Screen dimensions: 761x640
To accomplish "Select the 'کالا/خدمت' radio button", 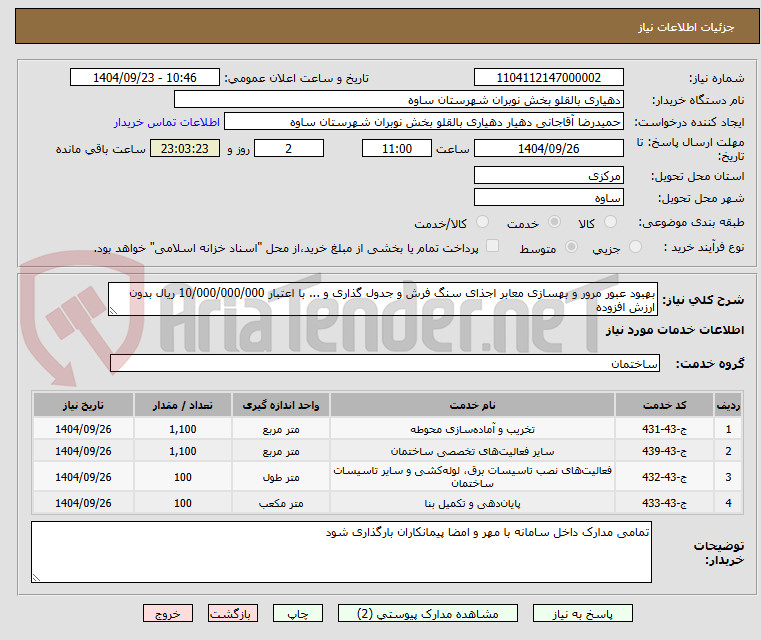I will (x=482, y=222).
